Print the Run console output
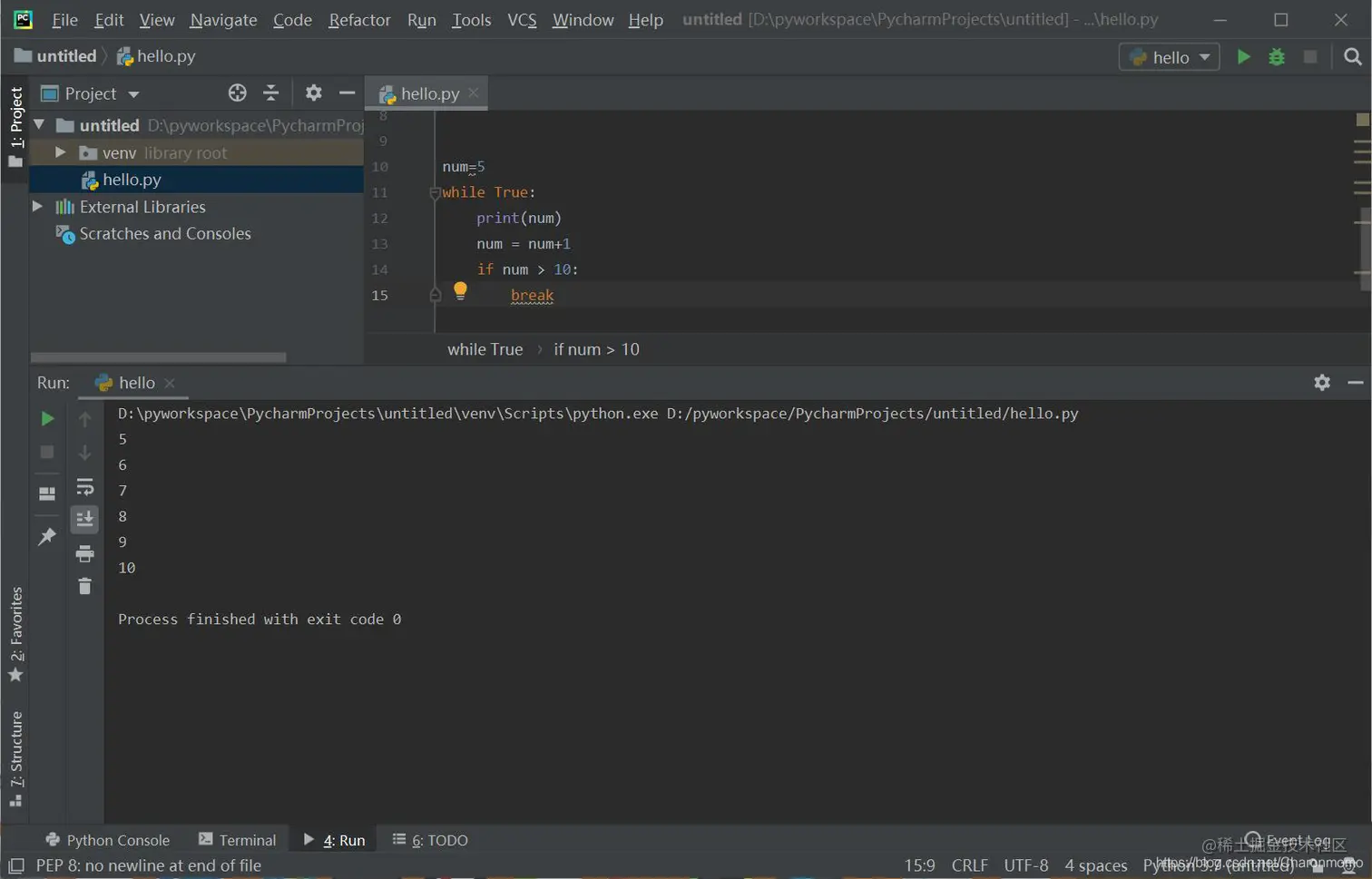1372x879 pixels. (84, 553)
